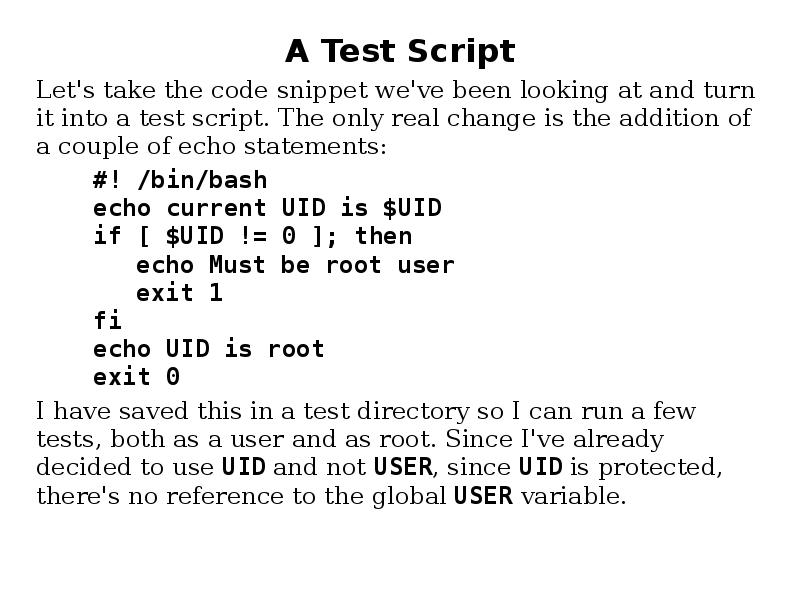Select the "echo Must be root user" line
The height and width of the screenshot is (600, 800).
click(295, 265)
